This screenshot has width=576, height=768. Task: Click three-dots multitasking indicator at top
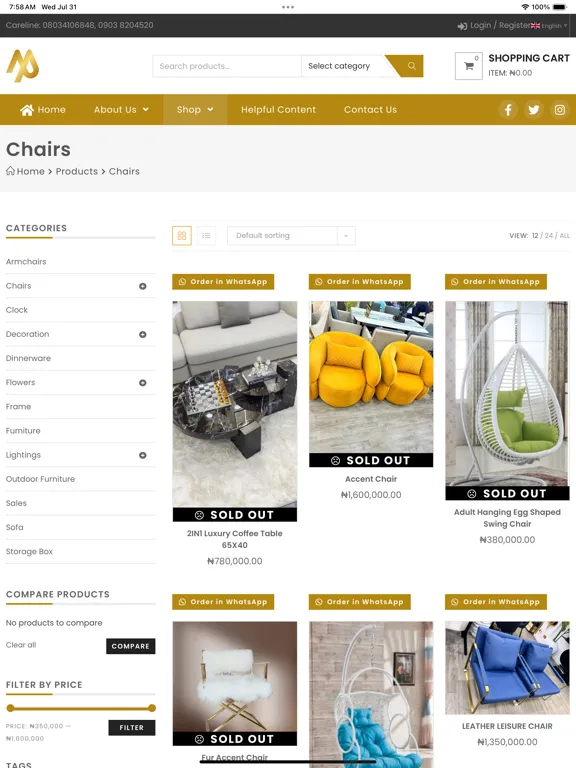pyautogui.click(x=288, y=7)
